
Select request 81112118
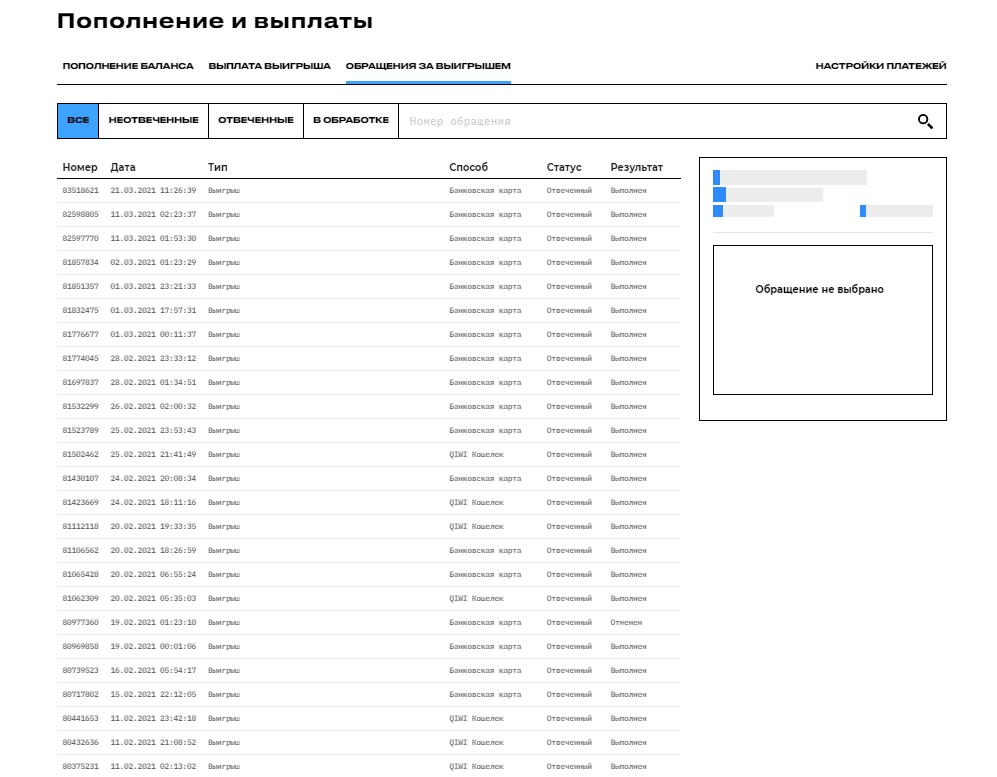(x=369, y=526)
